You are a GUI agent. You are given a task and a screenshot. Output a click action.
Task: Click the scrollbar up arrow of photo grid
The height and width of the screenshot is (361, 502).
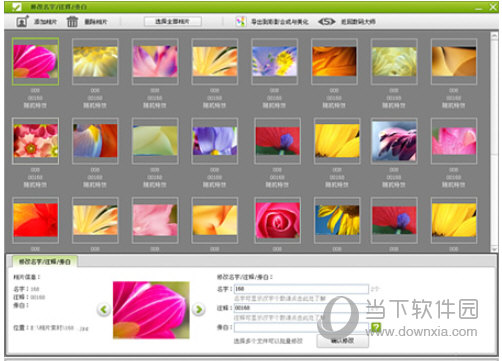click(x=494, y=36)
